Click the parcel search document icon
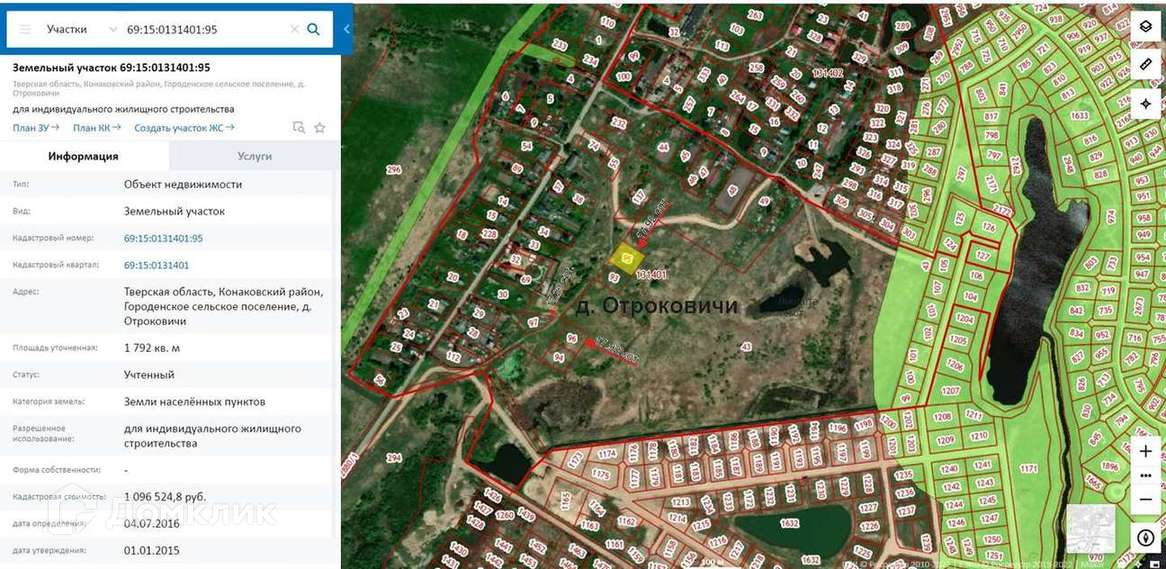Viewport: 1166px width, 569px height. 299,128
